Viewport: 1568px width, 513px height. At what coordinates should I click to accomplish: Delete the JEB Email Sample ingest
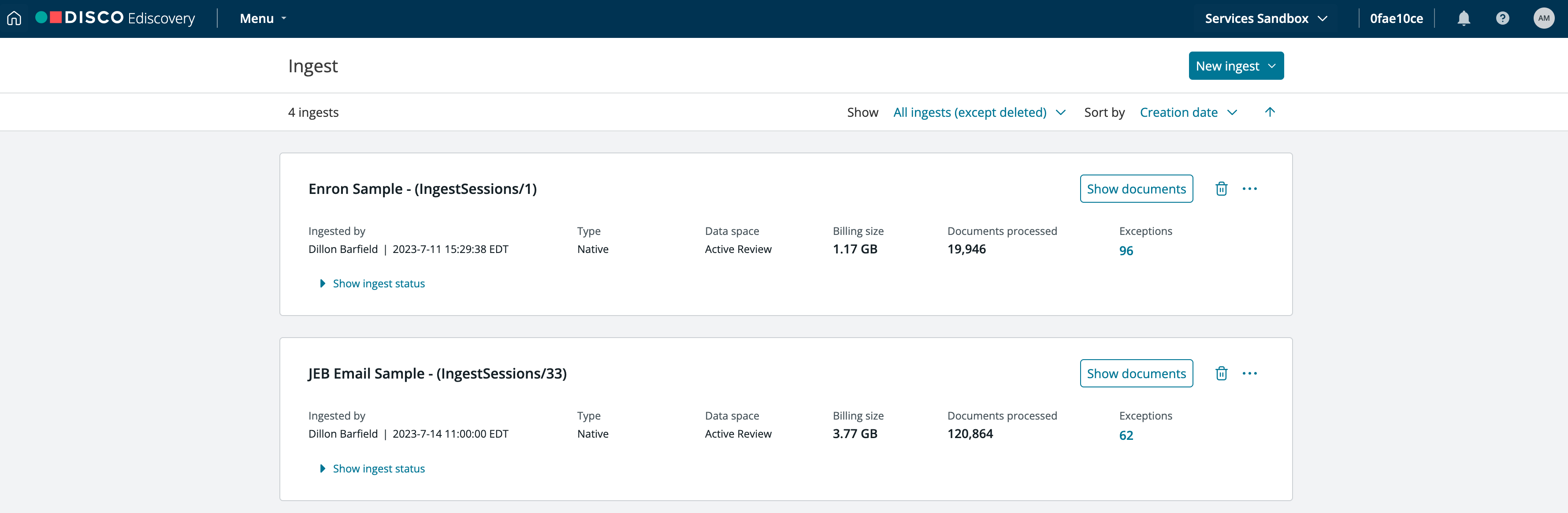coord(1221,373)
